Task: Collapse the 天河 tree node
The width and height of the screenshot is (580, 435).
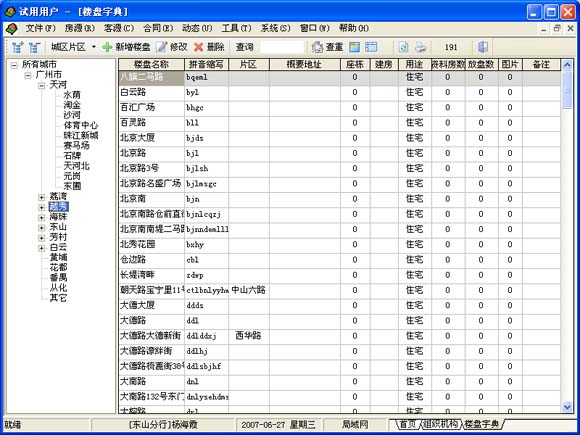Action: 41,85
